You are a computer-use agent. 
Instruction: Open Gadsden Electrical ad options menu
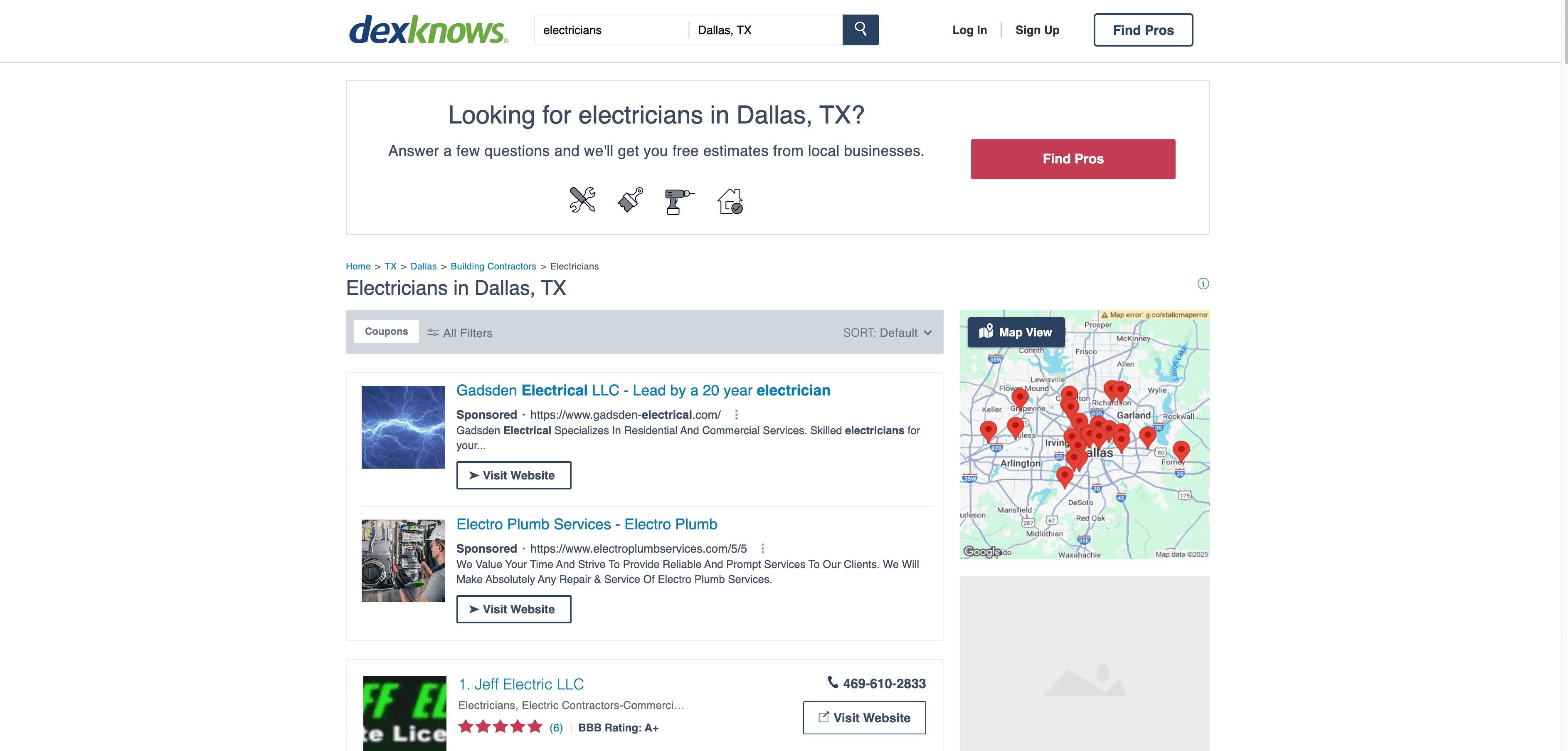pos(737,415)
